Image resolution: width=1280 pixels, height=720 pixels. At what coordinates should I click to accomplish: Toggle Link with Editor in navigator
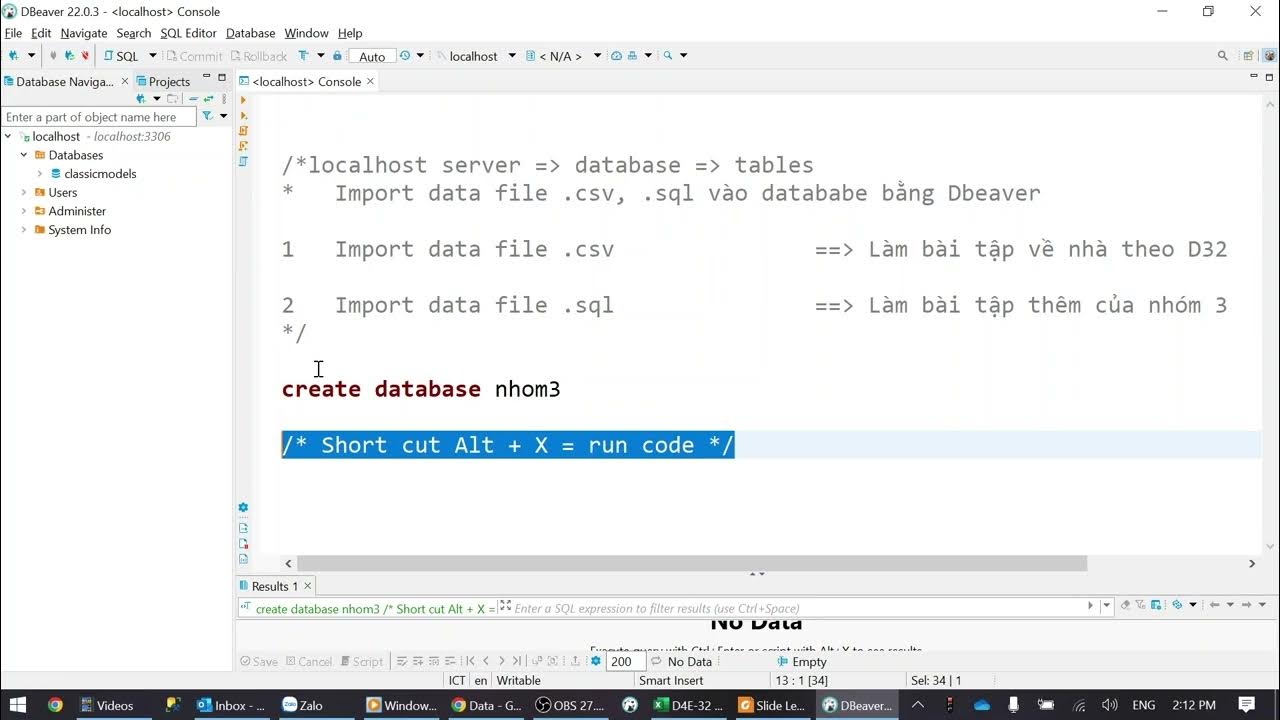[207, 99]
